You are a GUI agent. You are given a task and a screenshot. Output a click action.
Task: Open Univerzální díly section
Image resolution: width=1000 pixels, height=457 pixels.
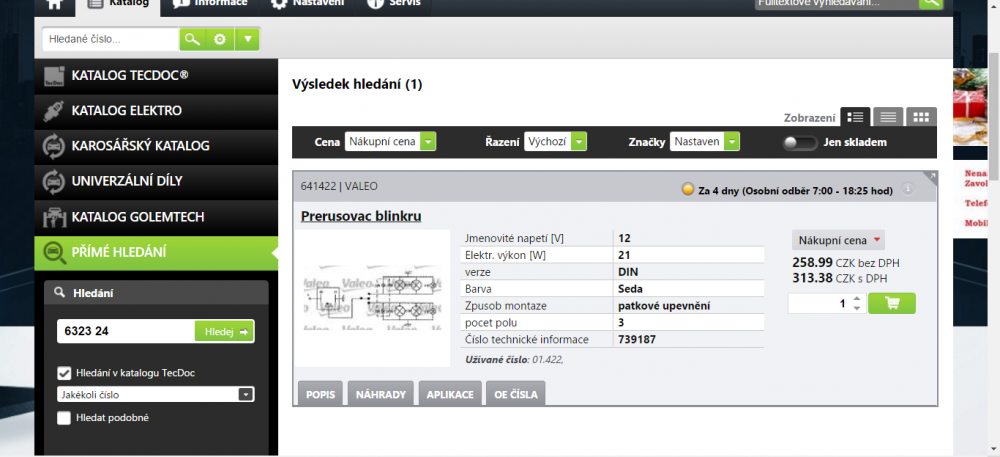[156, 182]
